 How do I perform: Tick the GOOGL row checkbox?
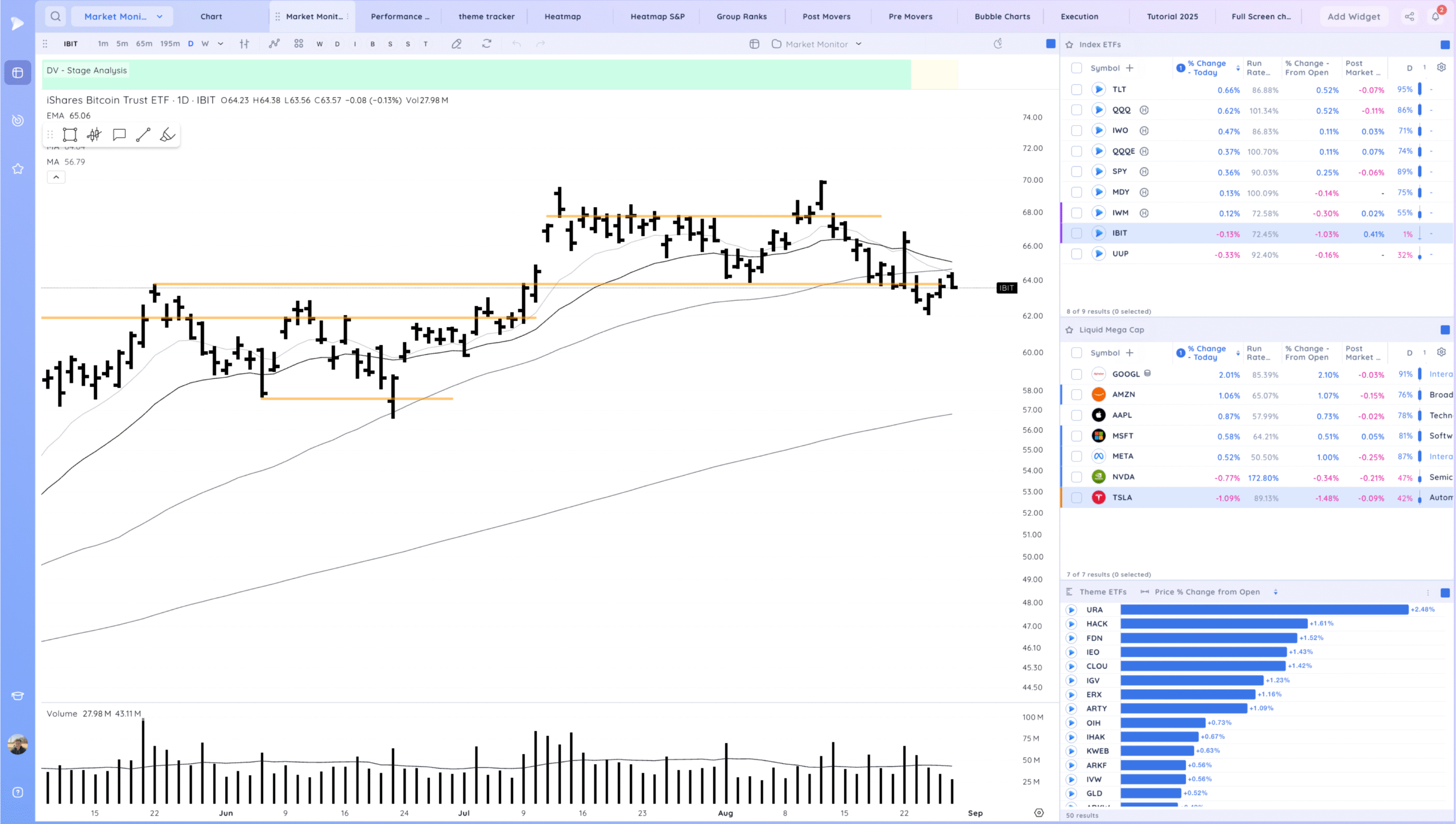(x=1076, y=374)
